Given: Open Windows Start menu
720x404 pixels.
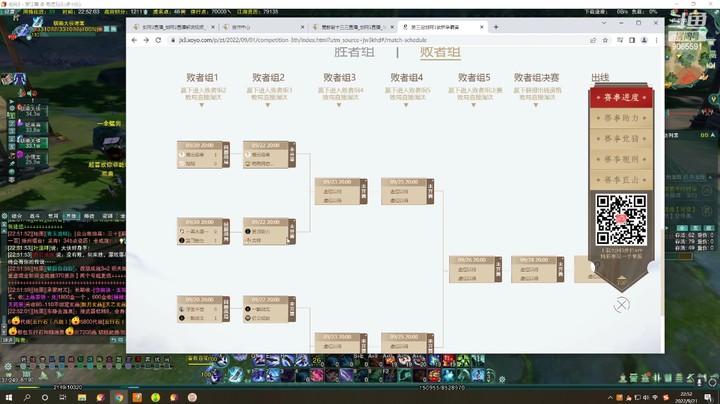Looking at the screenshot, I should [8, 397].
